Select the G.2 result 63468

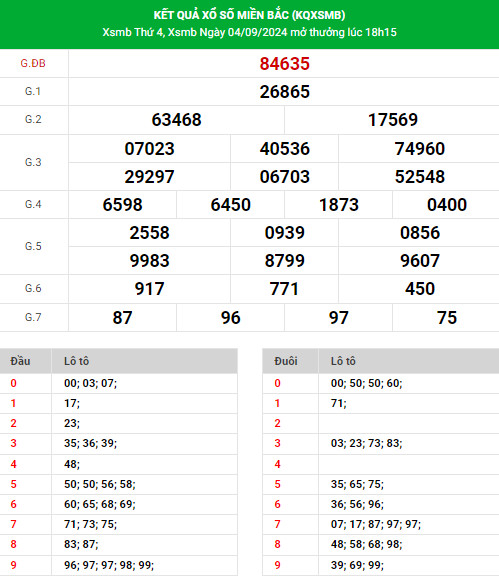(x=176, y=120)
